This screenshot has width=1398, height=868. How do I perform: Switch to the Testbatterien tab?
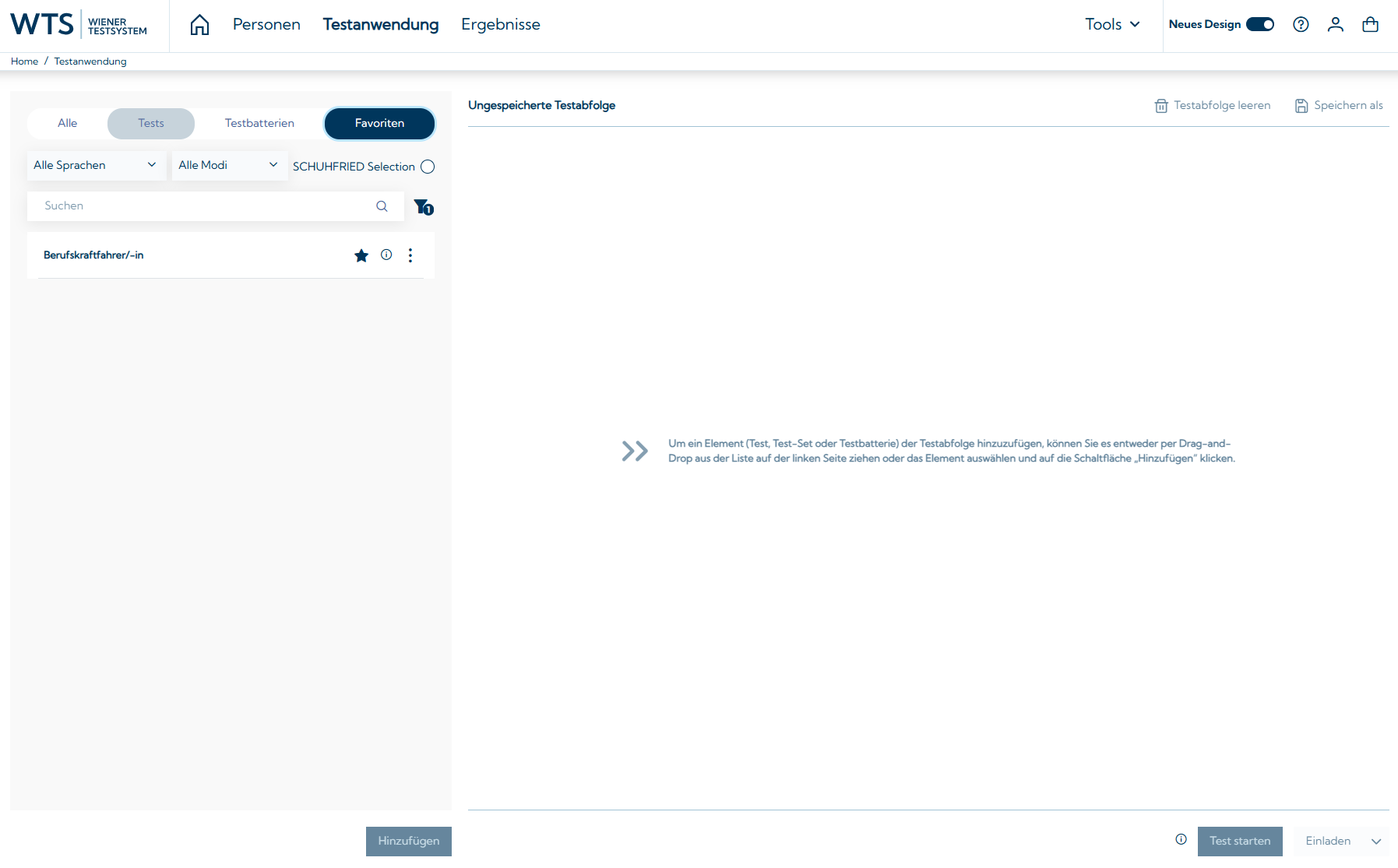259,123
